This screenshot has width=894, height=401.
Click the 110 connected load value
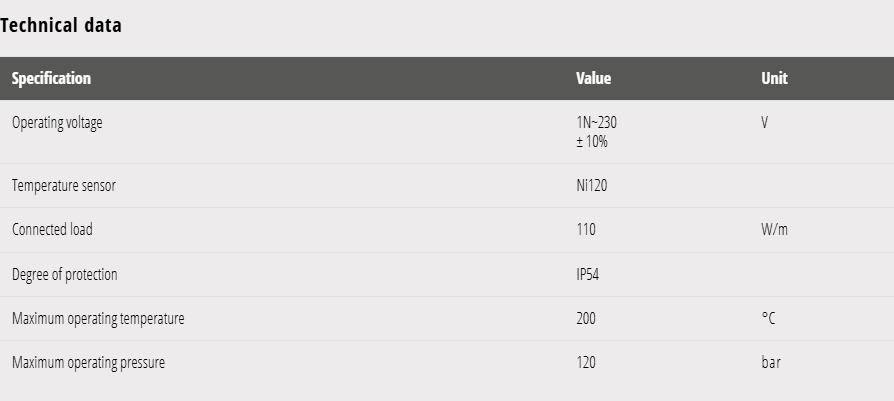586,230
